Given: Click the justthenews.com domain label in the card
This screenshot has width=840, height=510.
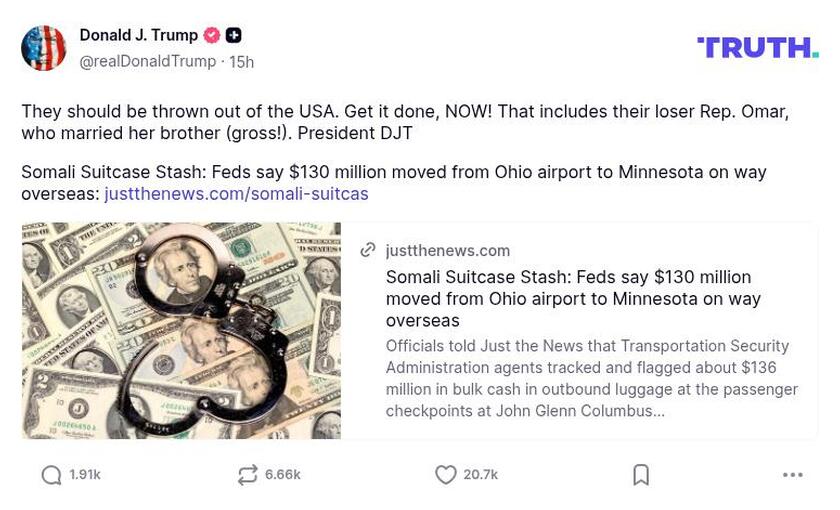Looking at the screenshot, I should pyautogui.click(x=448, y=250).
